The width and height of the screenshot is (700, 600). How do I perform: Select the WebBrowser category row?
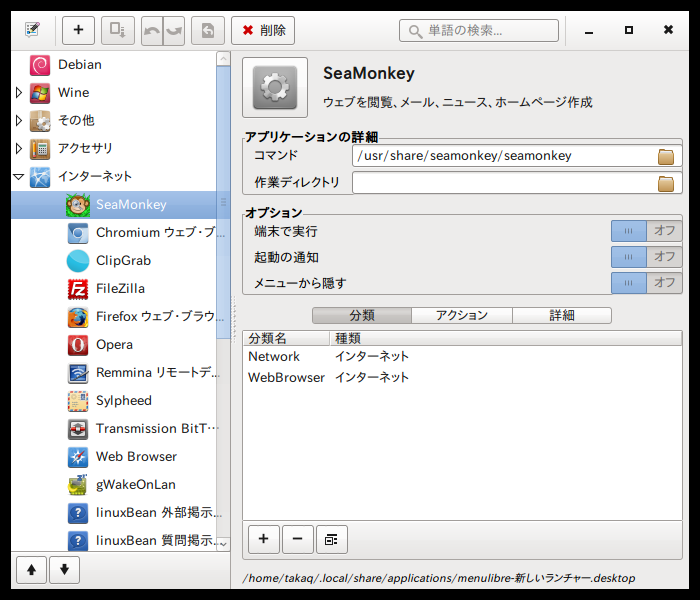pyautogui.click(x=462, y=377)
